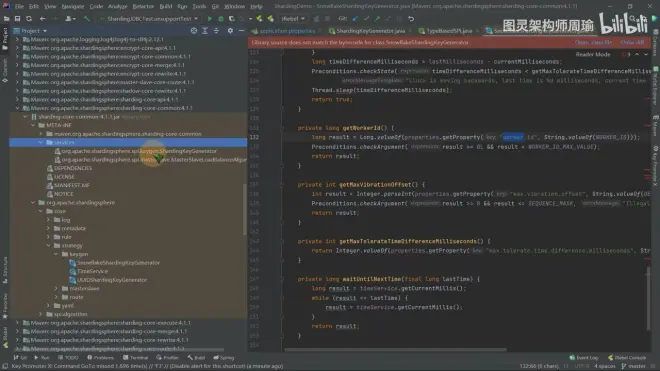Click the Debug bug icon

[x=221, y=19]
